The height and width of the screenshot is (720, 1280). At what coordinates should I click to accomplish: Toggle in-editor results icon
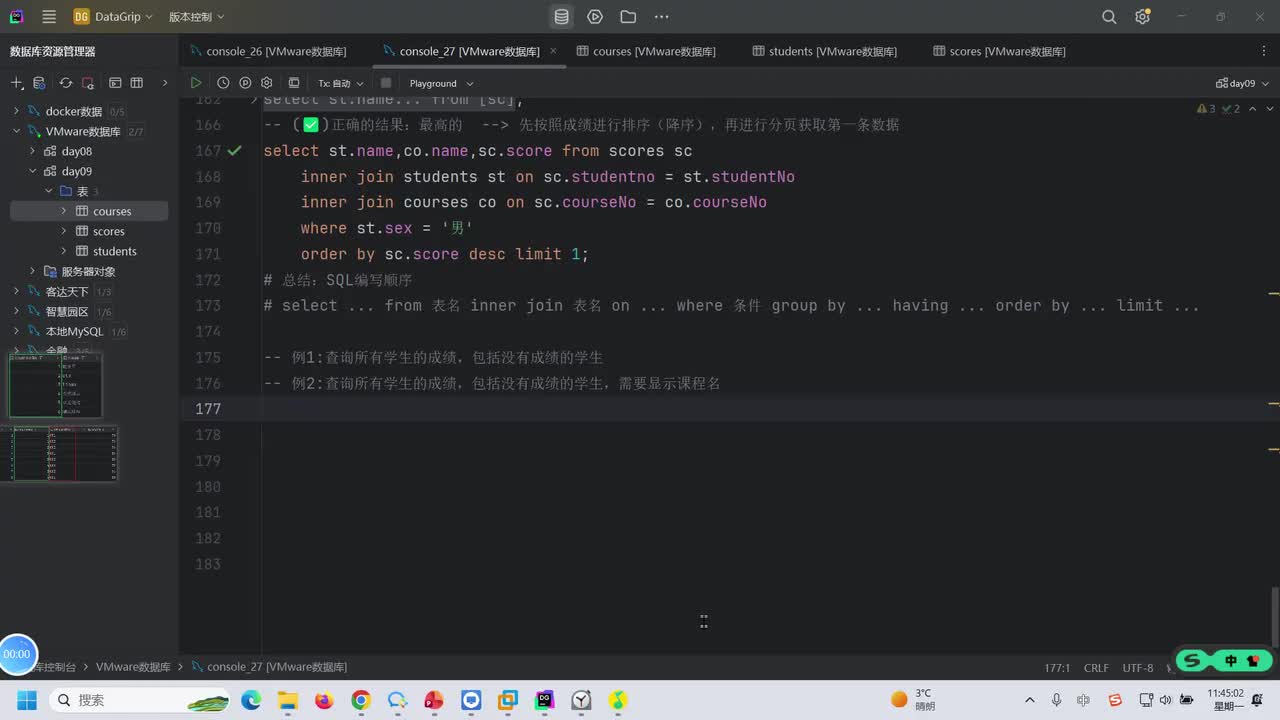[294, 83]
